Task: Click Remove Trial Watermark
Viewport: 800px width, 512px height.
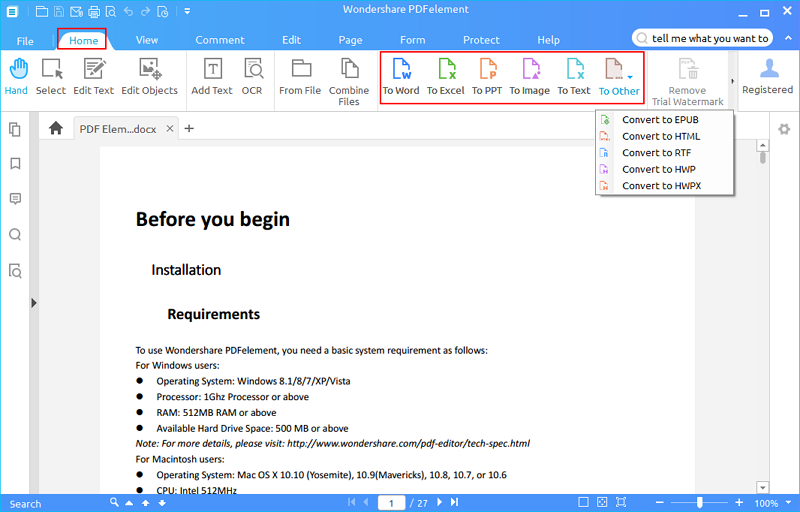Action: [x=688, y=82]
